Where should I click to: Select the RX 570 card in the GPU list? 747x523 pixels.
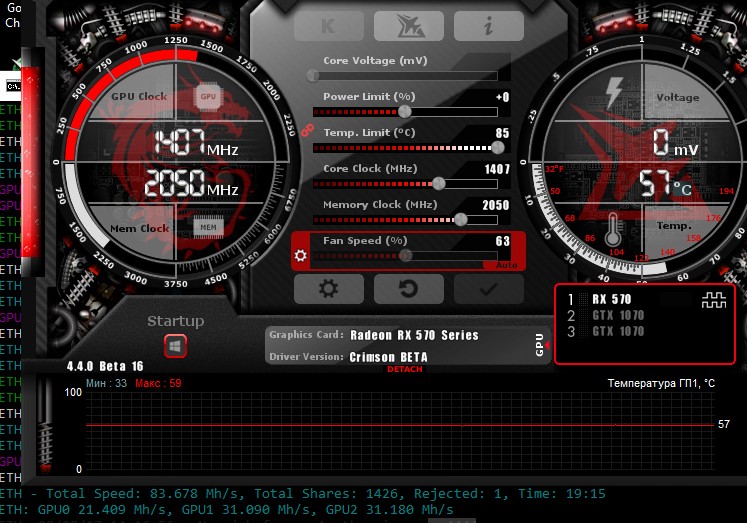[612, 299]
